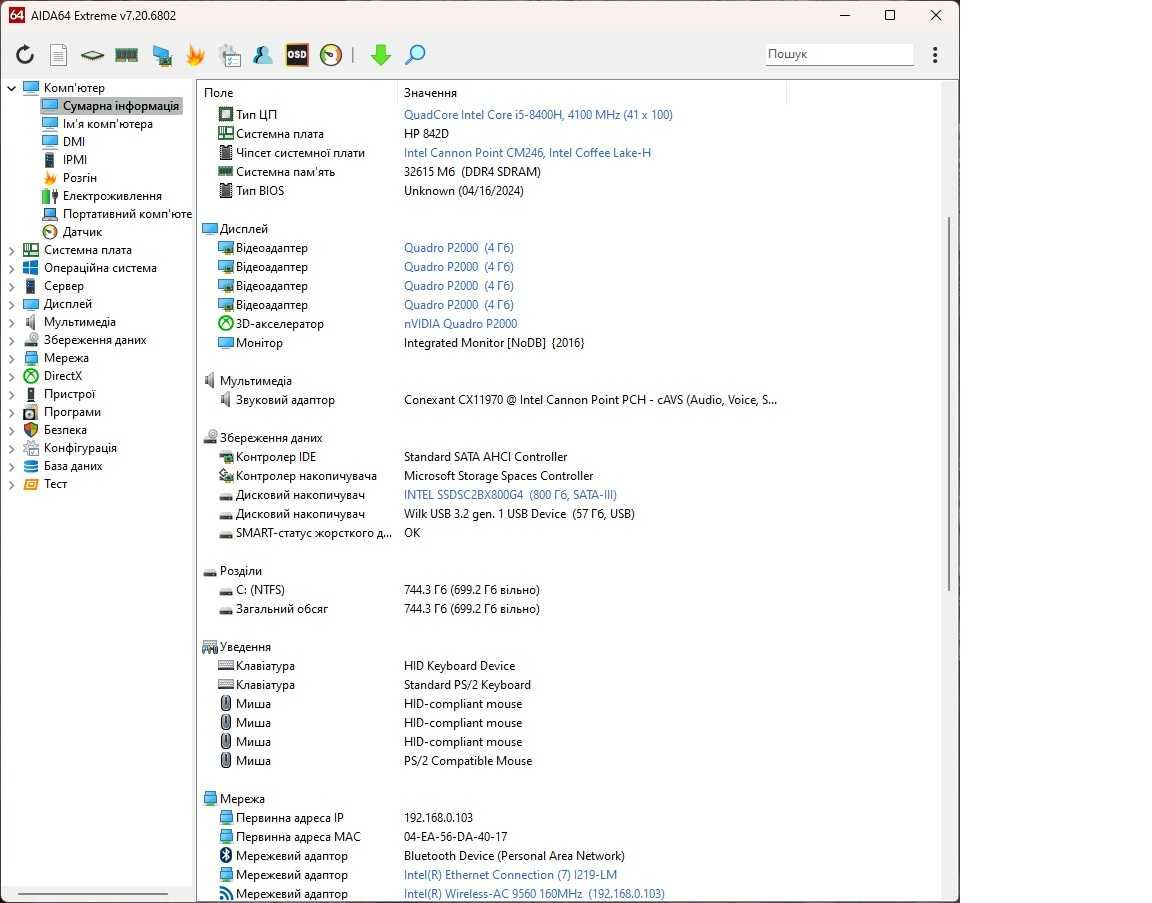This screenshot has width=1152, height=903.
Task: Select the Мережа category label in the tree
Action: (x=66, y=358)
